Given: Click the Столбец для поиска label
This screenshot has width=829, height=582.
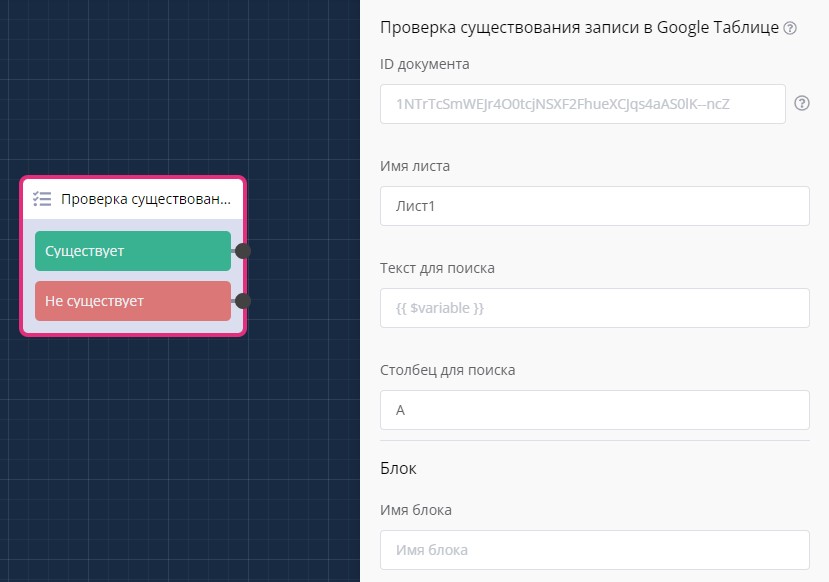Looking at the screenshot, I should tap(447, 370).
